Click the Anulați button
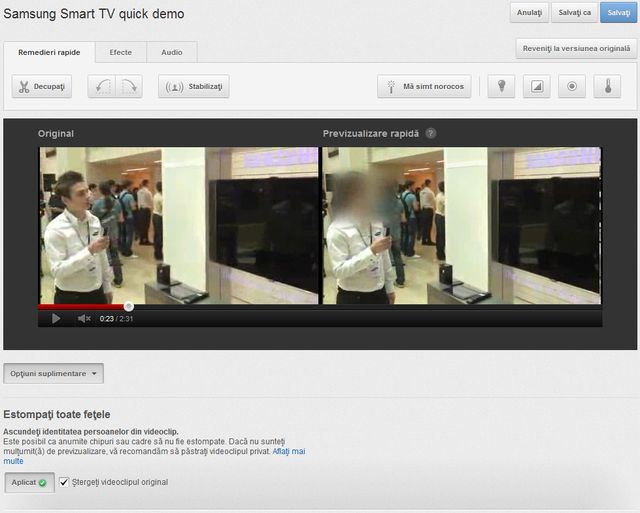 529,13
